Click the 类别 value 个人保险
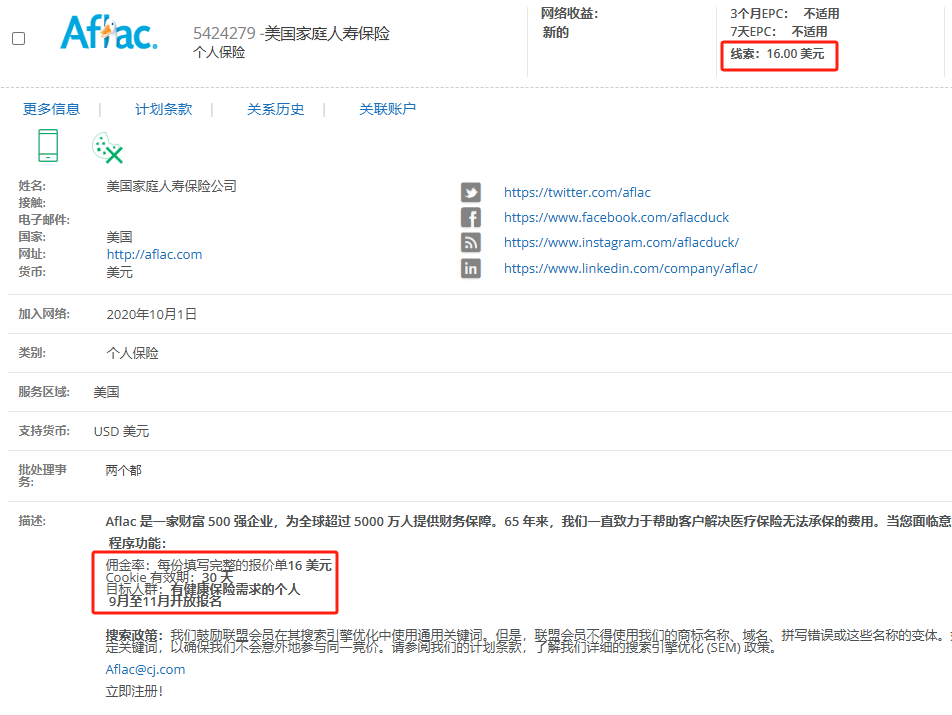 (132, 353)
